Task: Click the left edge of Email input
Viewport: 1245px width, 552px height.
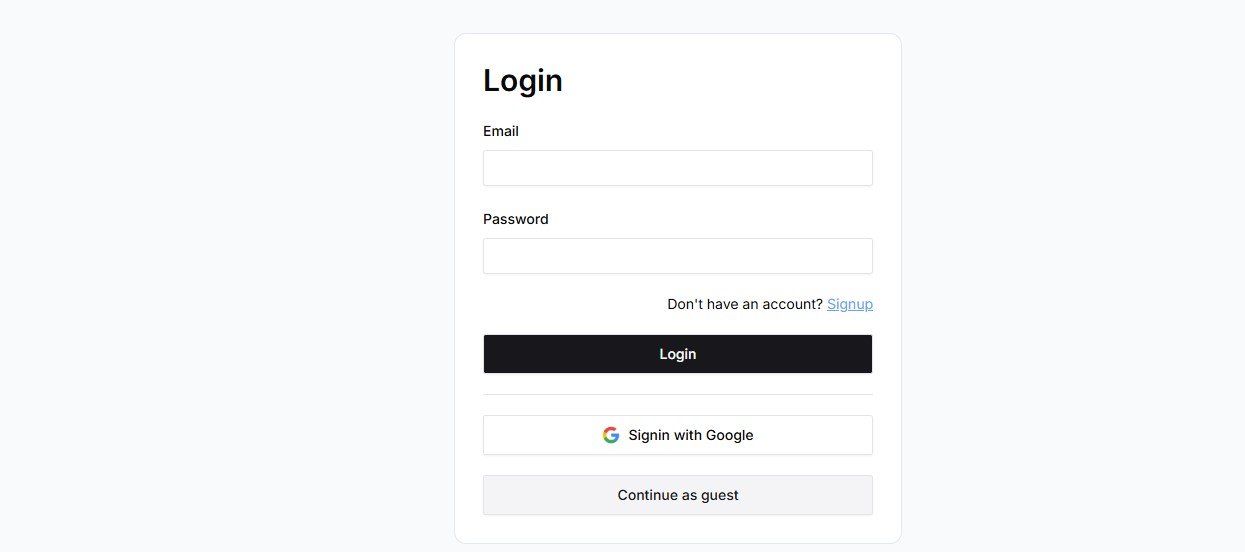Action: coord(492,168)
